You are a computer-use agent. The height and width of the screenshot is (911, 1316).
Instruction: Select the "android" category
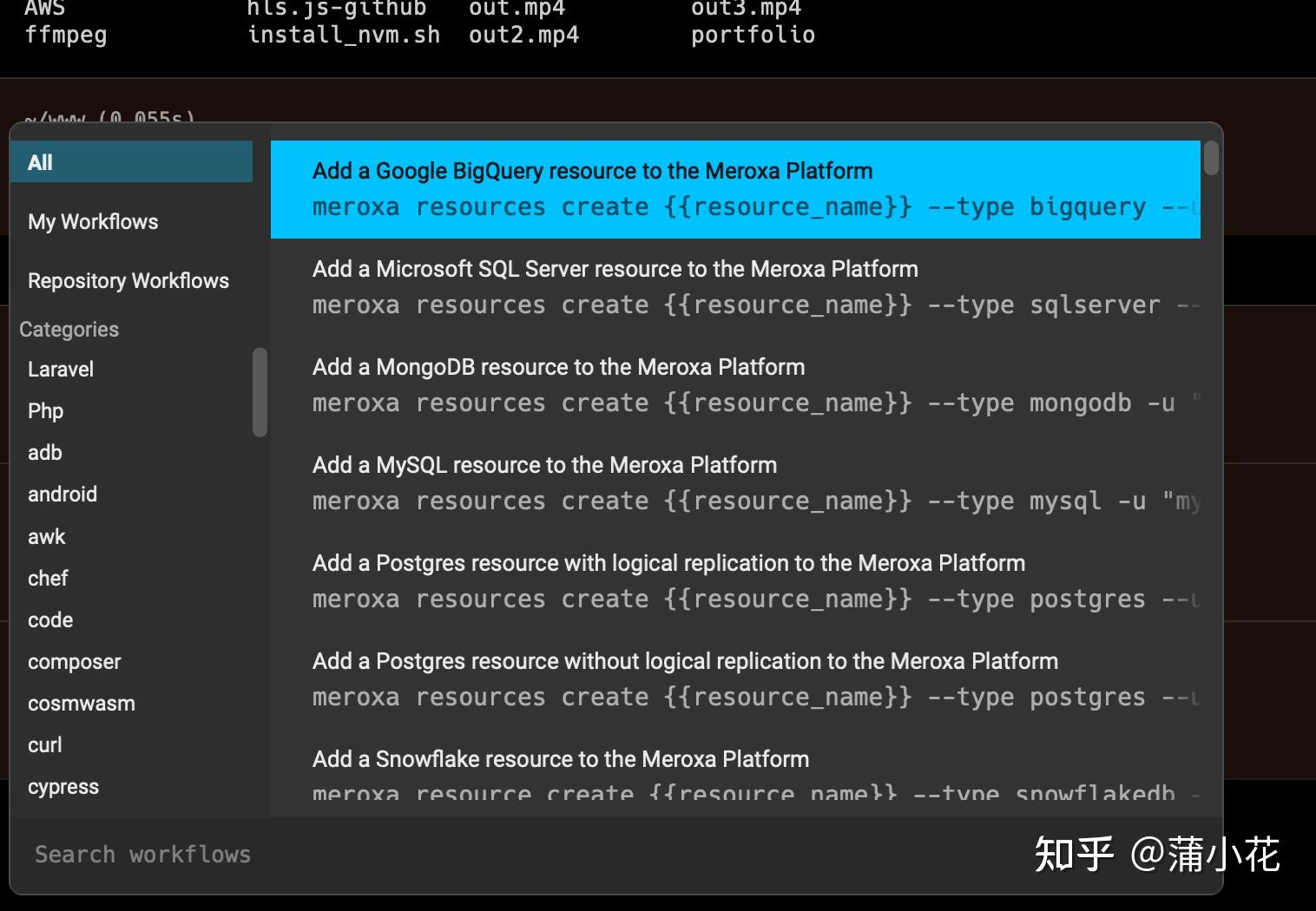coord(62,494)
